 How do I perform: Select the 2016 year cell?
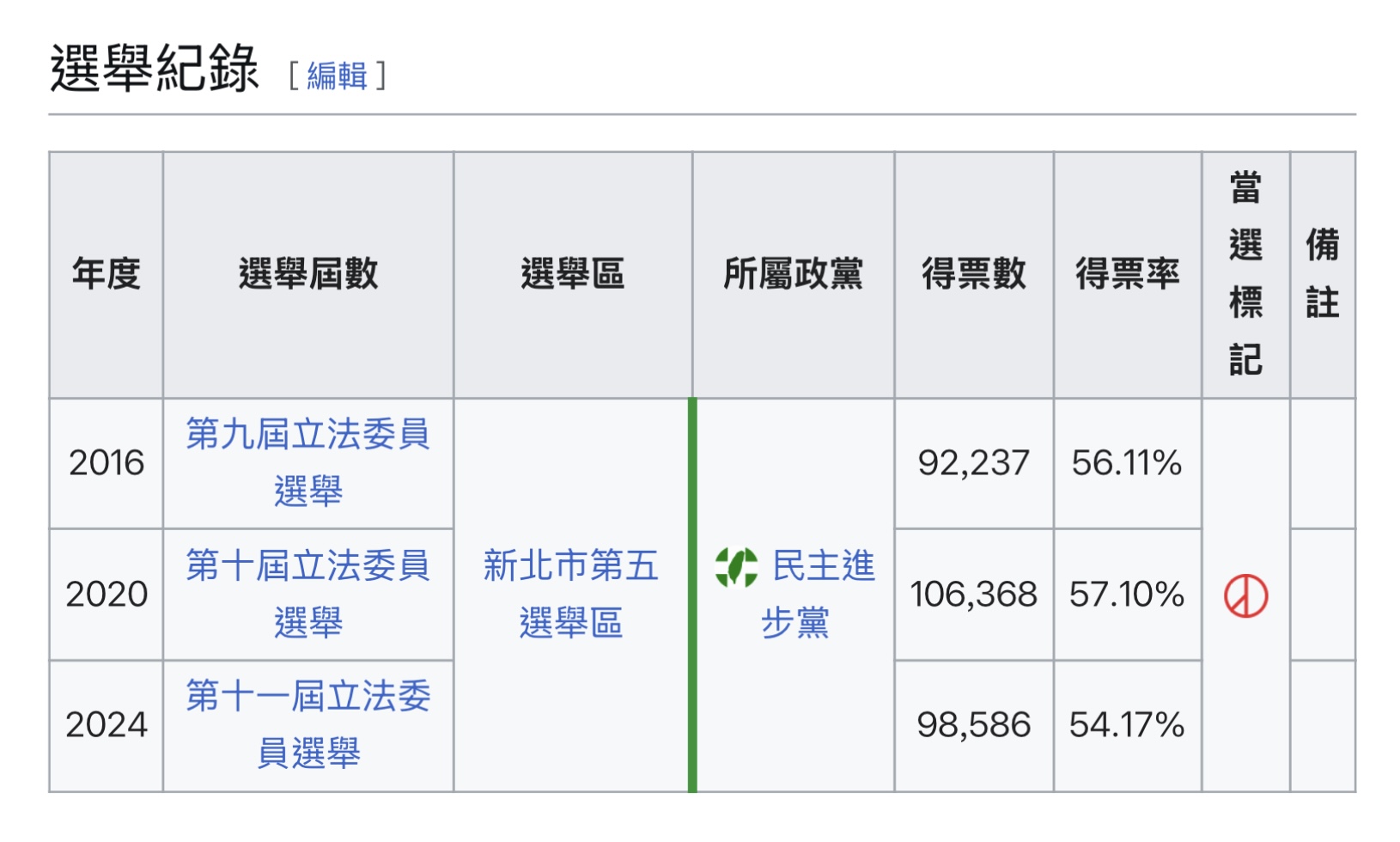tap(106, 463)
